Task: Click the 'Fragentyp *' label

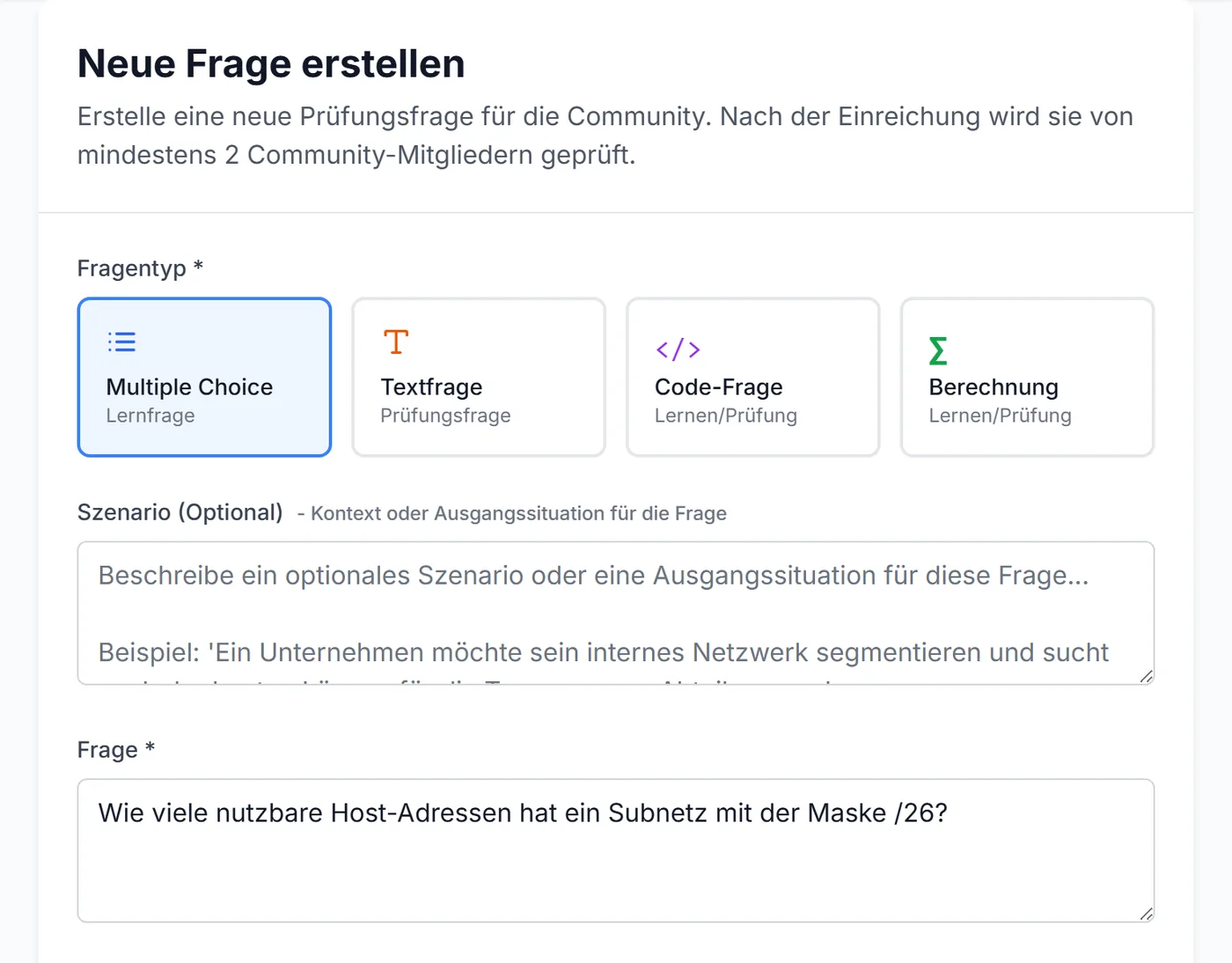Action: (x=141, y=268)
